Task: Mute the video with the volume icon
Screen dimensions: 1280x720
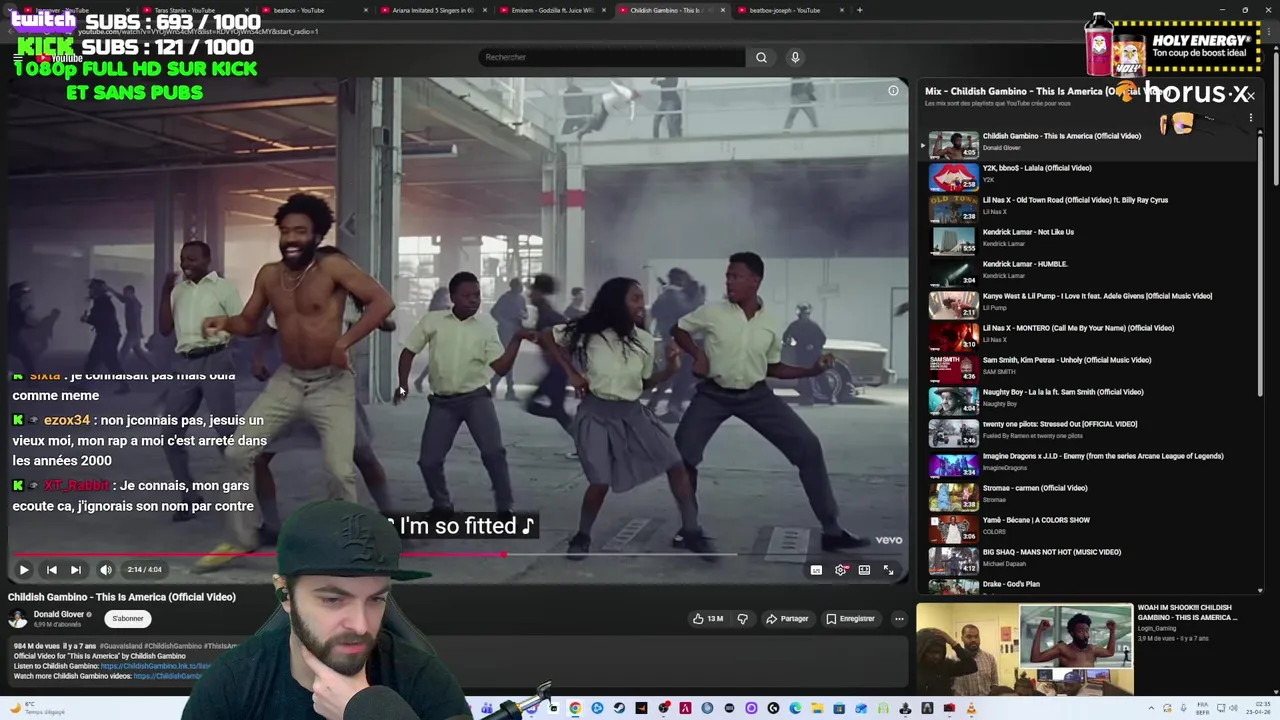Action: click(106, 570)
